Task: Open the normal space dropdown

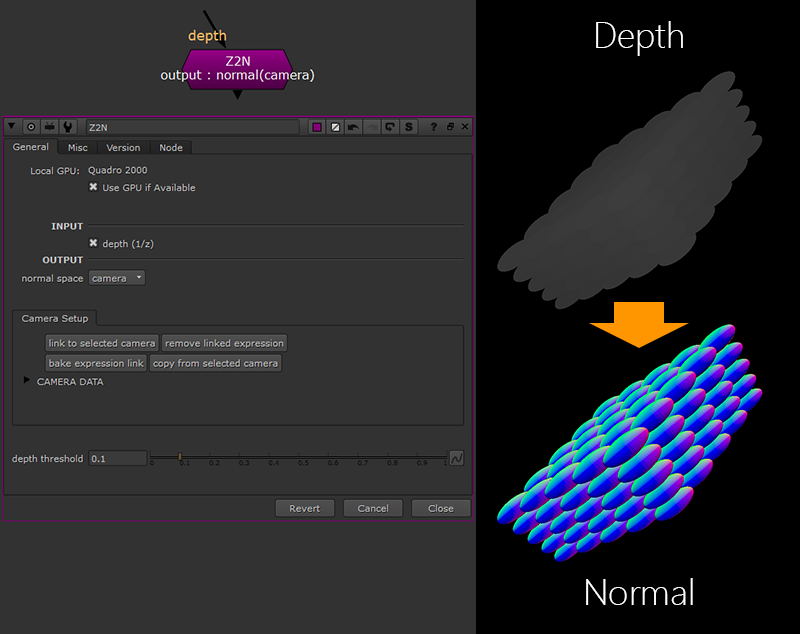Action: coord(117,278)
